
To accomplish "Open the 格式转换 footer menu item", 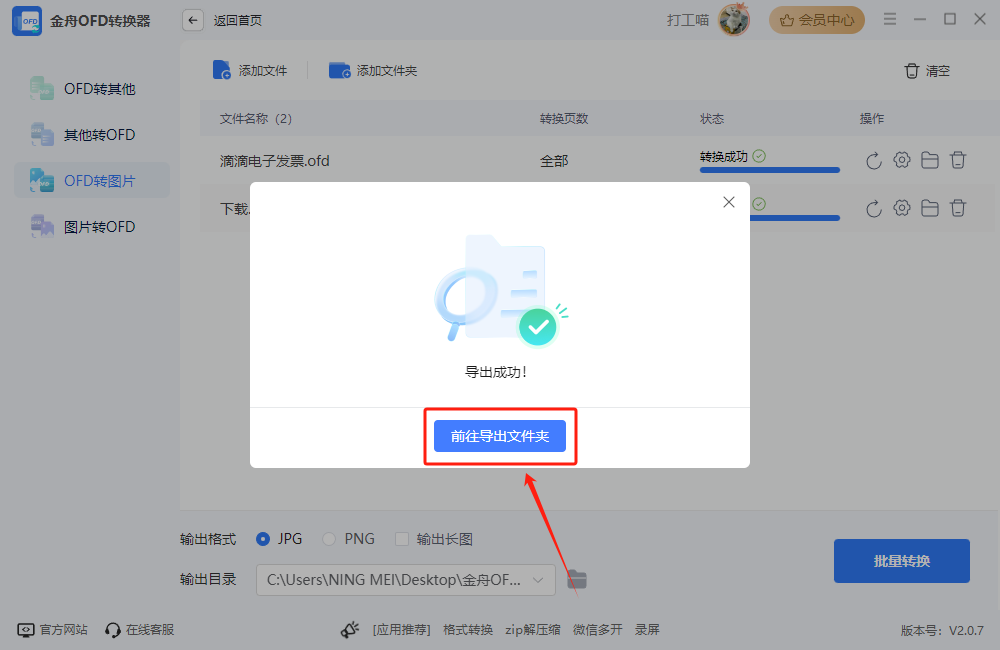I will [x=467, y=629].
